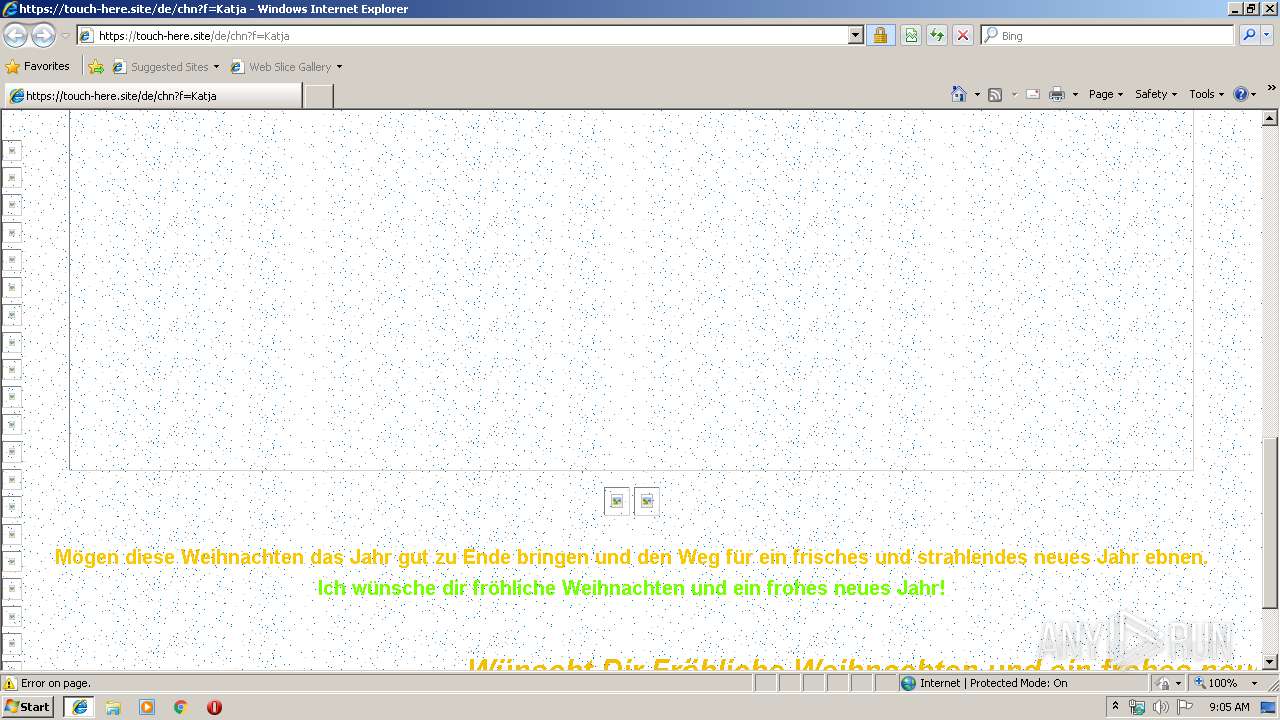Open Windows Explorer folder taskbar icon
This screenshot has width=1280, height=720.
point(113,707)
